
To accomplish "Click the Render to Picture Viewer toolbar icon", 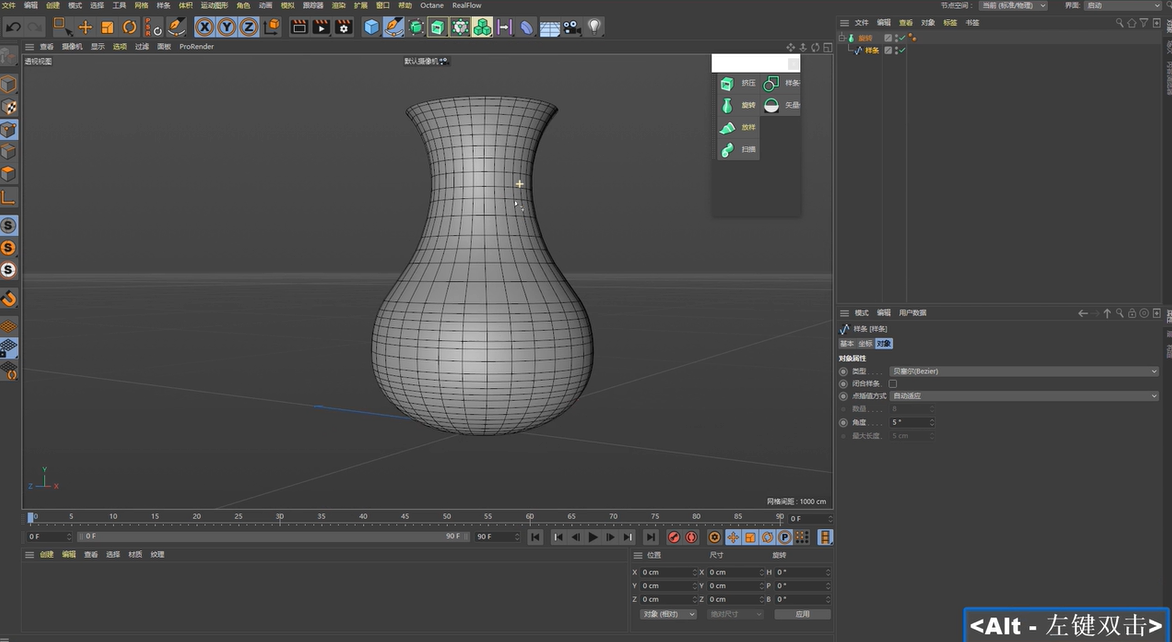I will click(322, 27).
